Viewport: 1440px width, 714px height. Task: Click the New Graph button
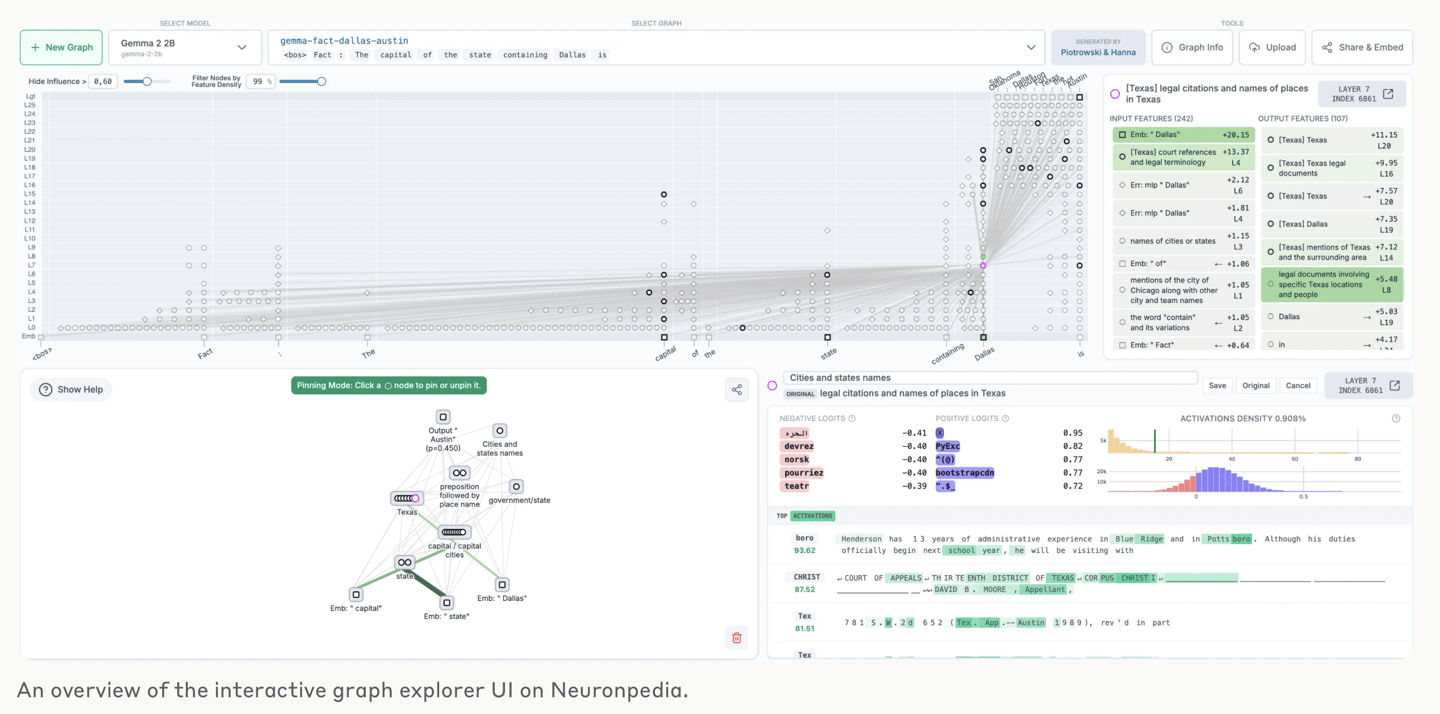pos(61,47)
